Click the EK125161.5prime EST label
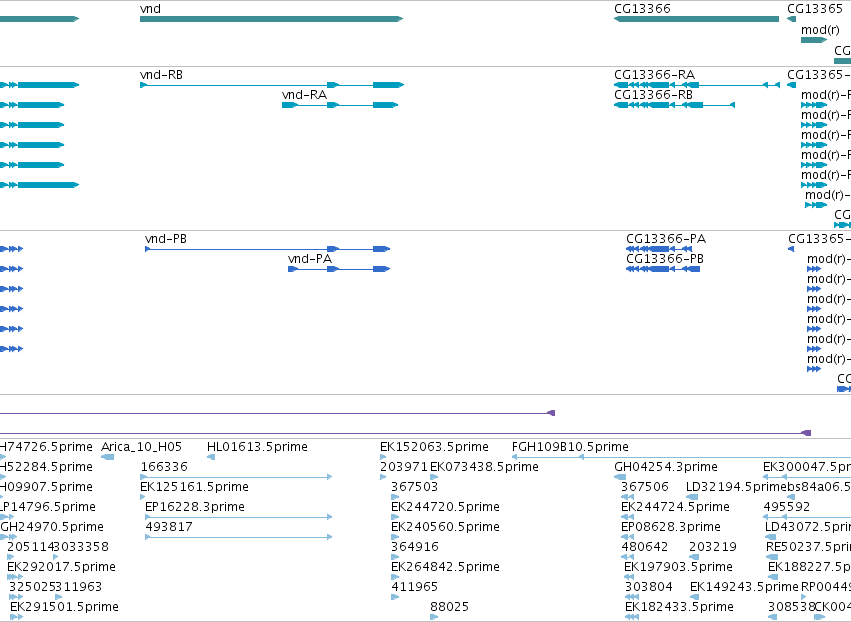This screenshot has width=851, height=622. (194, 487)
